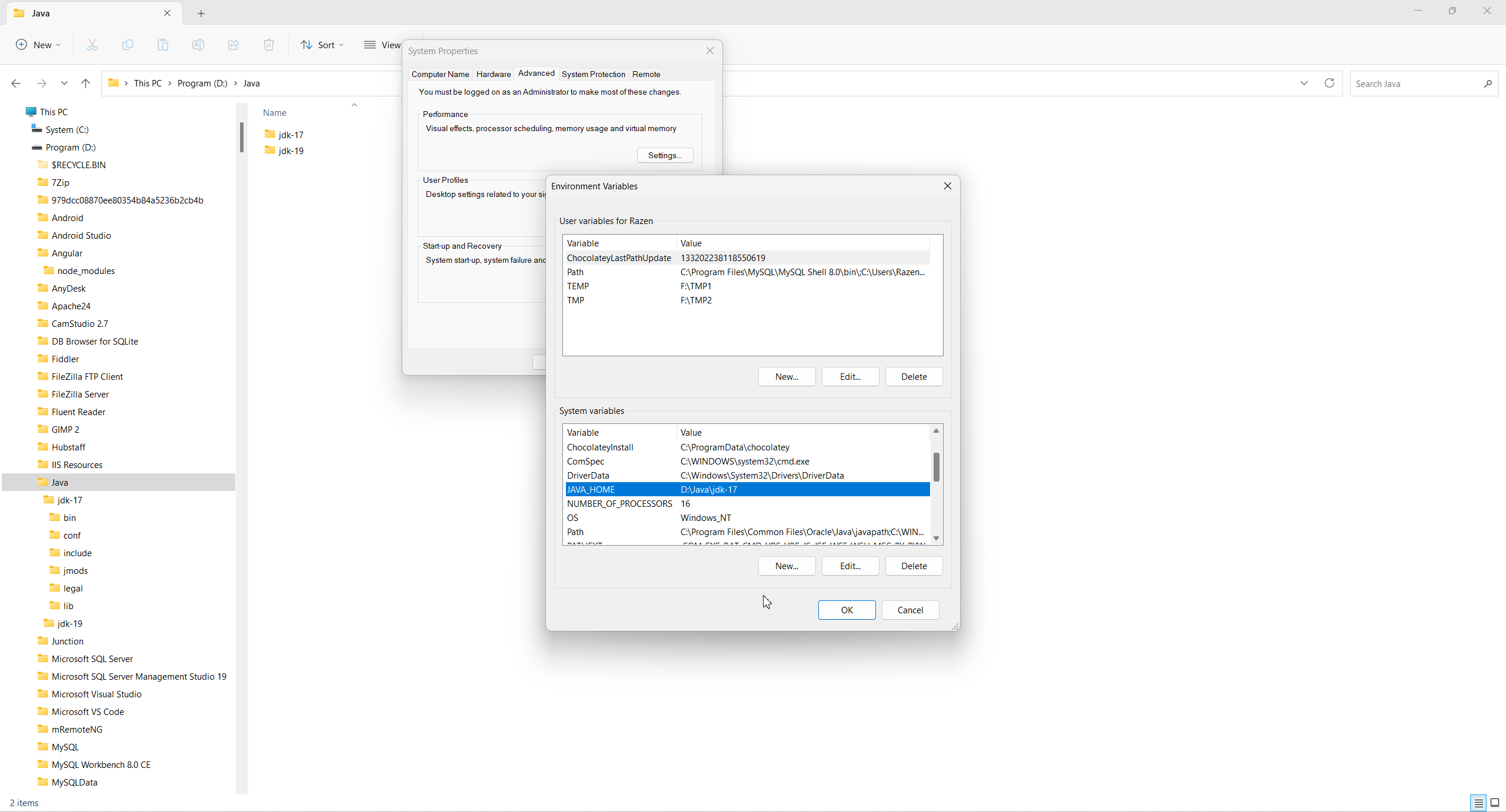Viewport: 1506px width, 812px height.
Task: Click the Share icon in toolbar
Action: point(234,45)
